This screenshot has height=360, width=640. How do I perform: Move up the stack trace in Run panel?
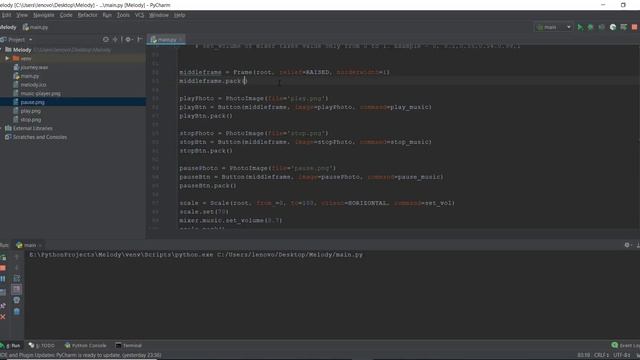(17, 258)
